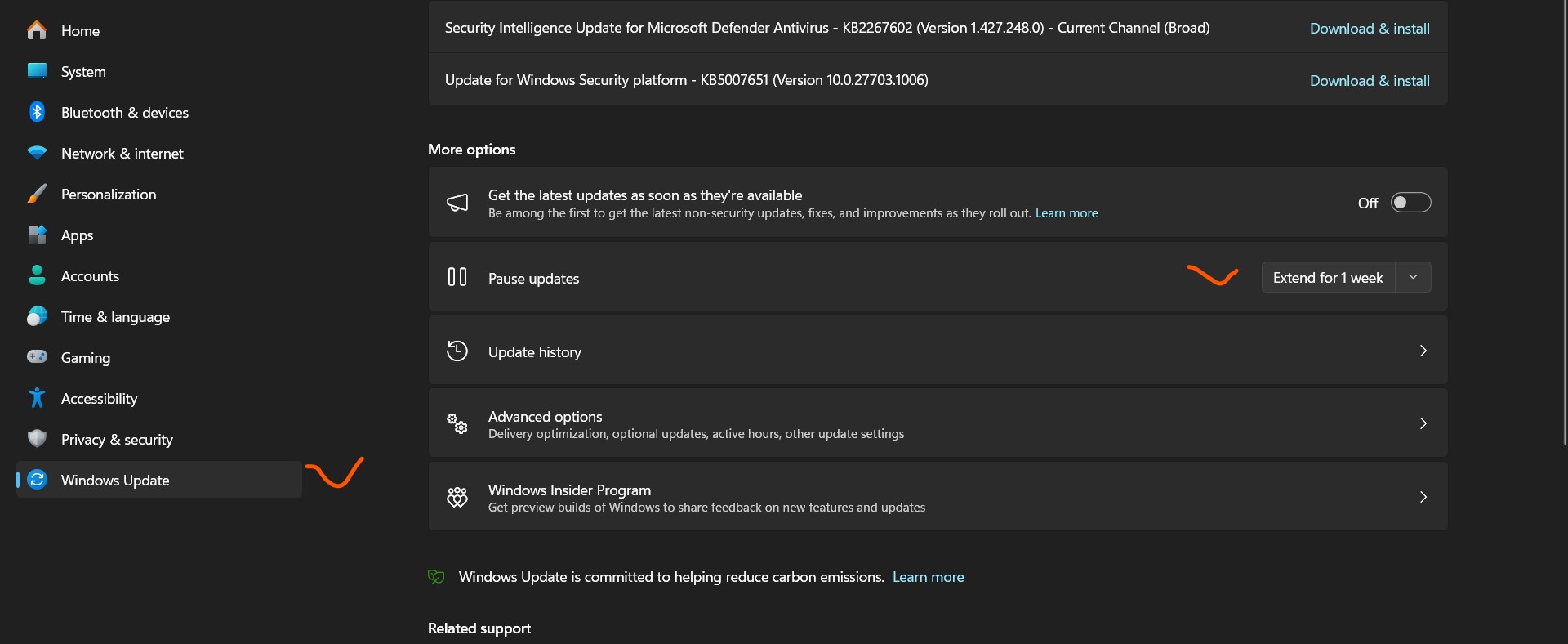Click Learn more about carbon emissions
1568x644 pixels.
[928, 577]
